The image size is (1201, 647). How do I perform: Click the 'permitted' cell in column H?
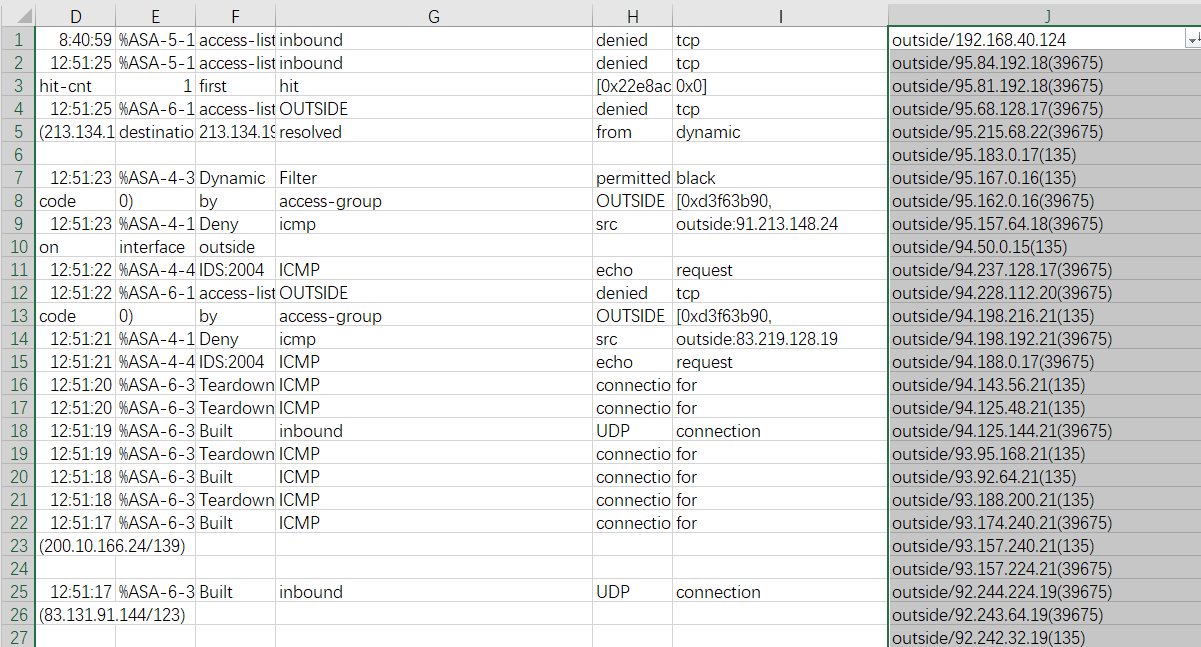[x=632, y=178]
